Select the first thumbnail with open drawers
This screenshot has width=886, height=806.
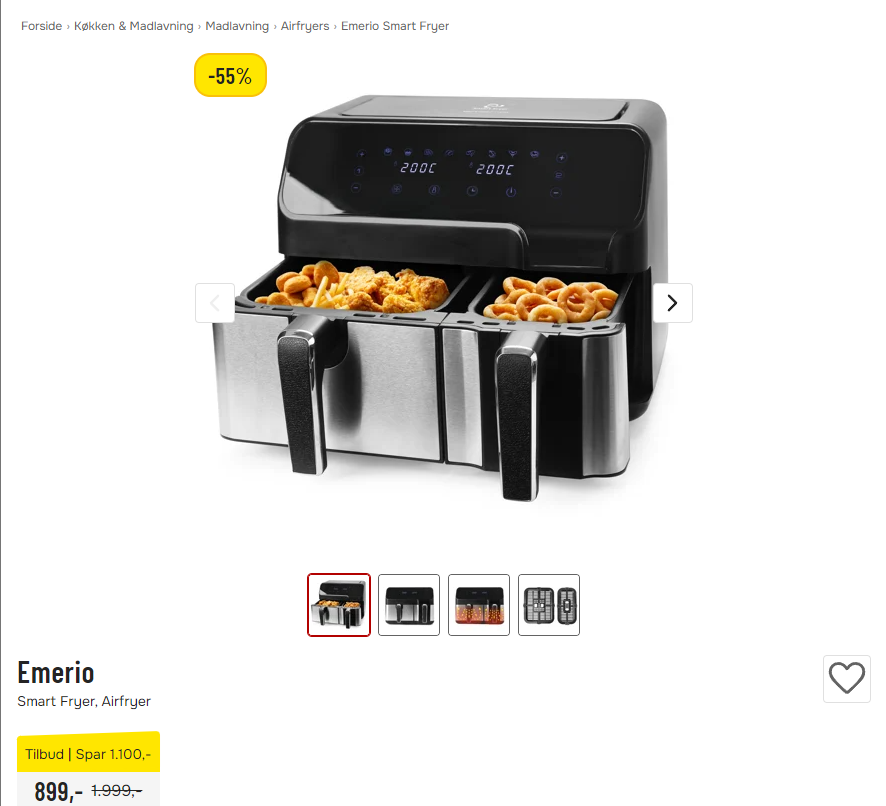339,605
